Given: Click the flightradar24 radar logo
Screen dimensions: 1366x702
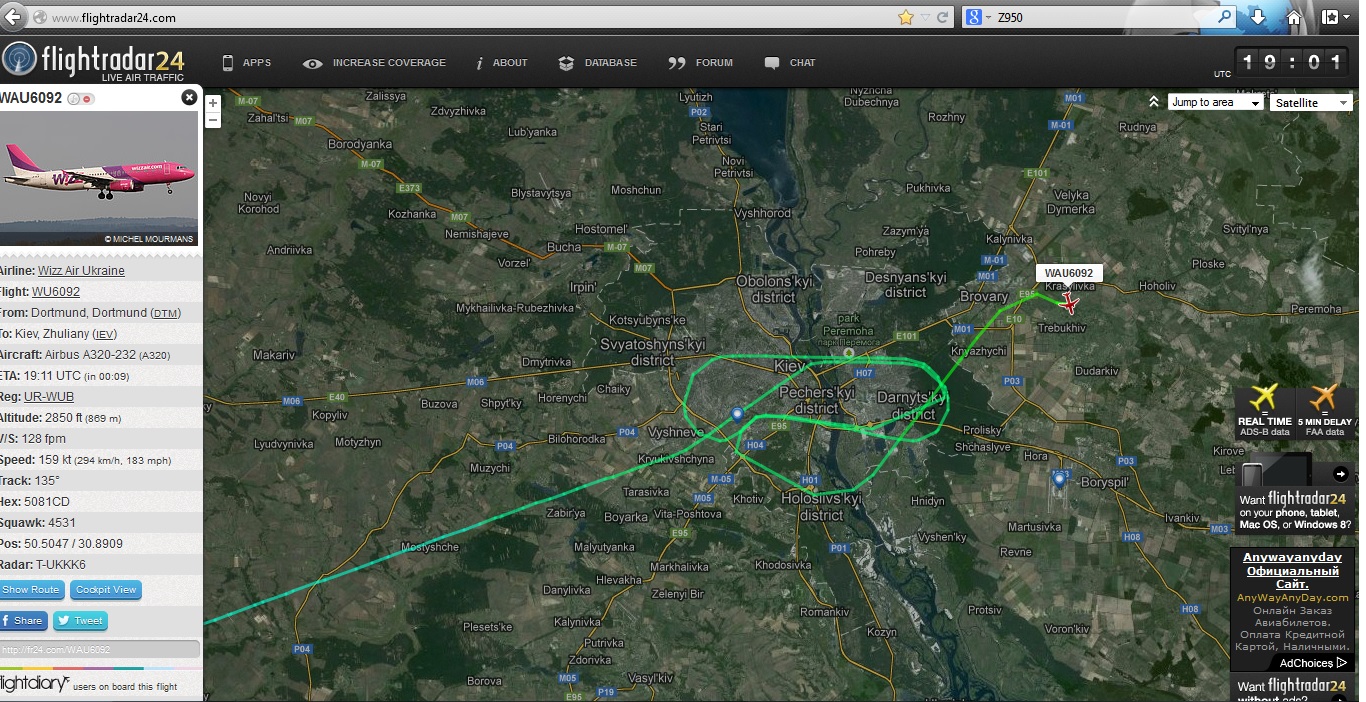Looking at the screenshot, I should point(19,60).
